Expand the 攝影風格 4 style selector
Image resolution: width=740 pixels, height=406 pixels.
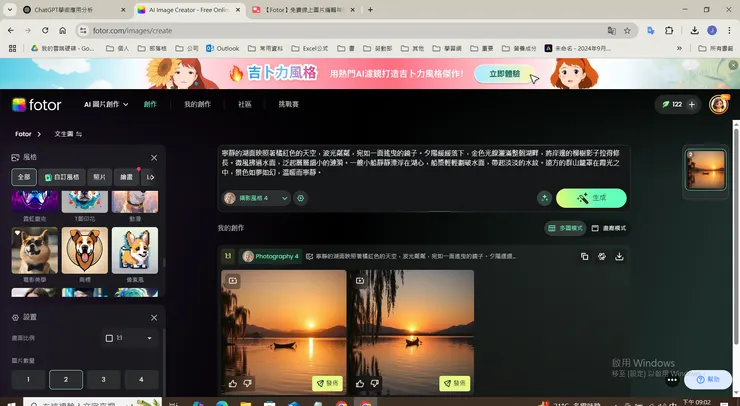256,198
